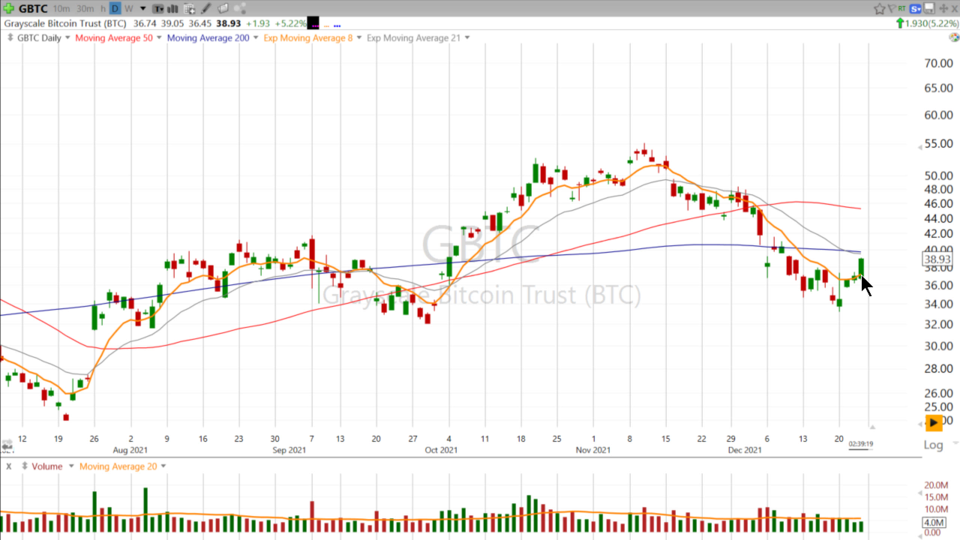Image resolution: width=960 pixels, height=540 pixels.
Task: Click the 4.0M volume value label
Action: 934,522
